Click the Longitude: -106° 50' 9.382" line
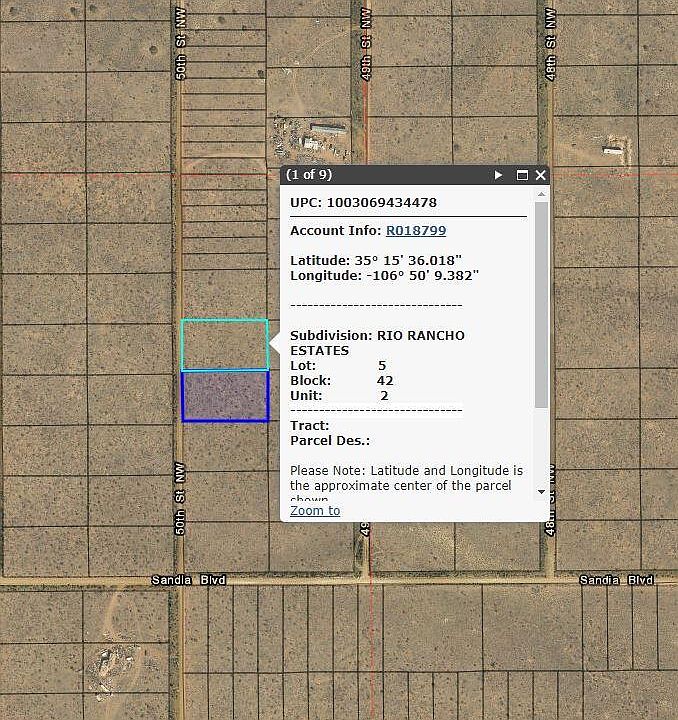Viewport: 678px width, 720px height. click(x=384, y=276)
